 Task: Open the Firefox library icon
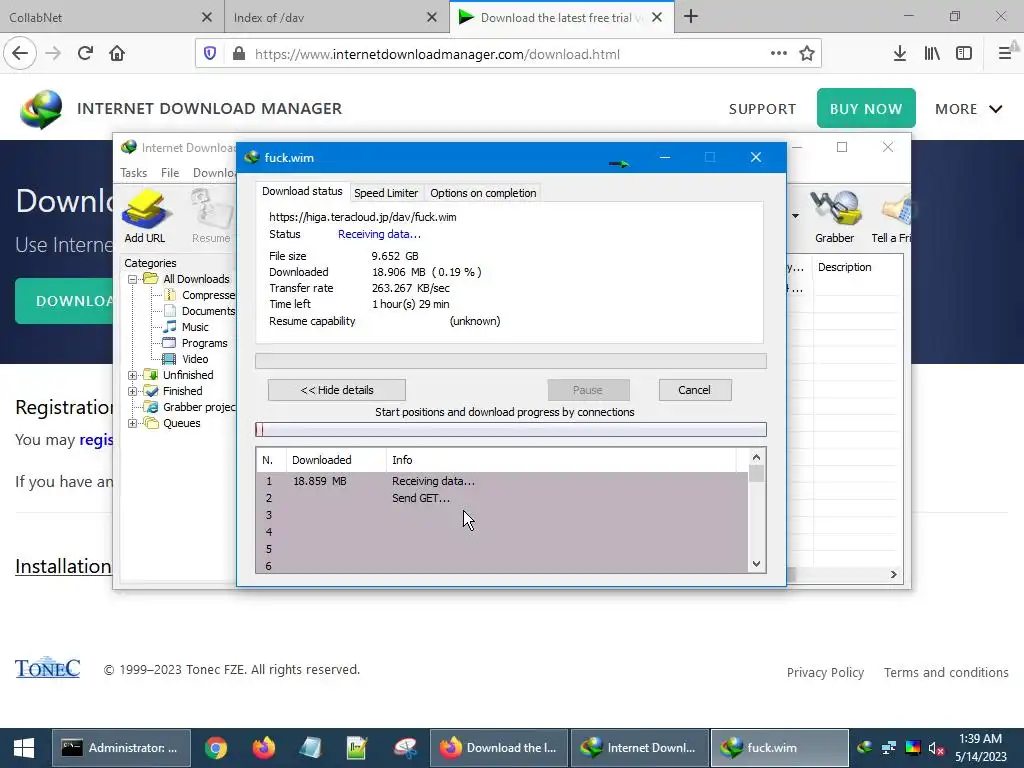932,54
